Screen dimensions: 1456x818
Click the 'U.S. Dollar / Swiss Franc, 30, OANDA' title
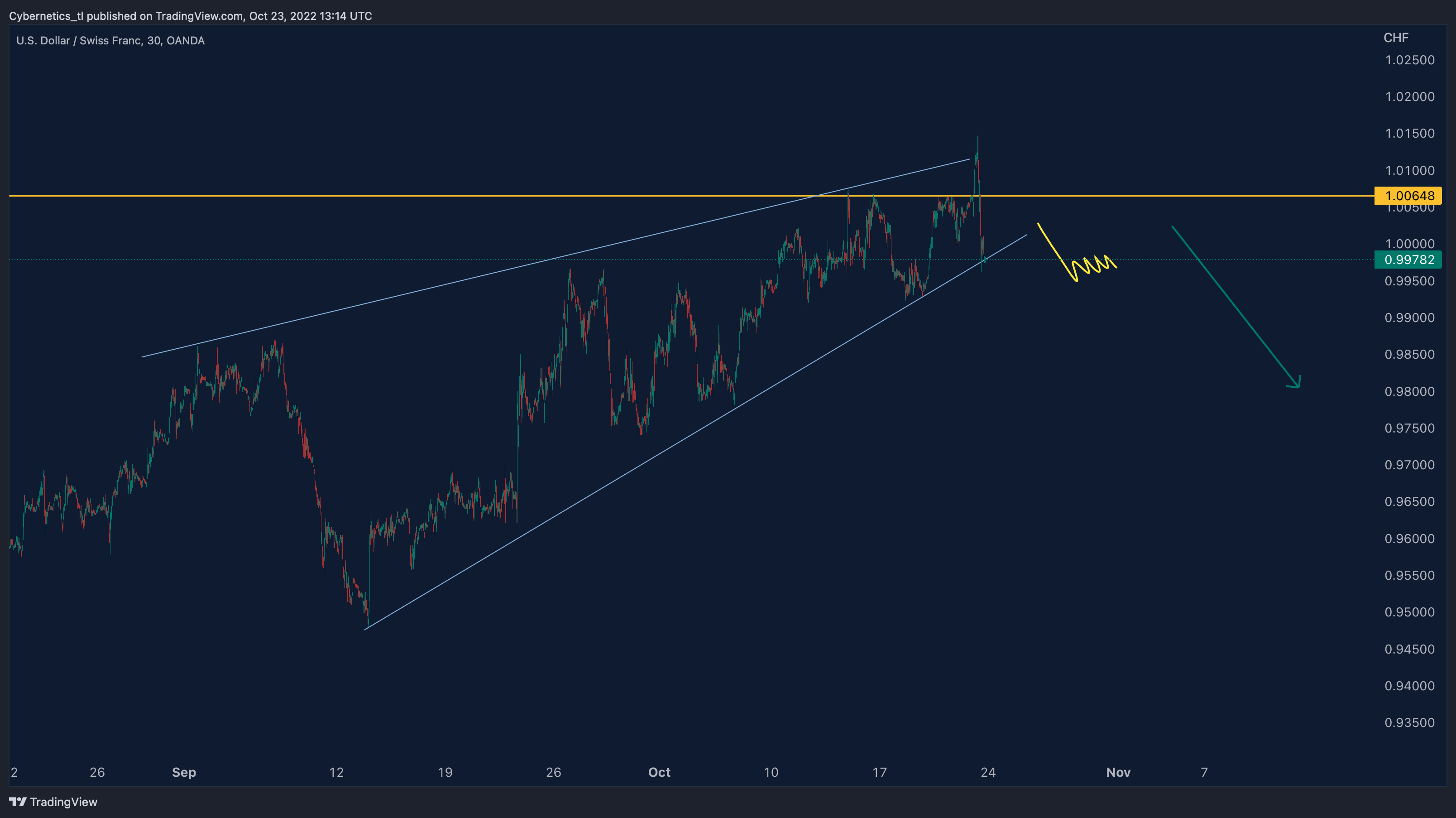[x=110, y=41]
